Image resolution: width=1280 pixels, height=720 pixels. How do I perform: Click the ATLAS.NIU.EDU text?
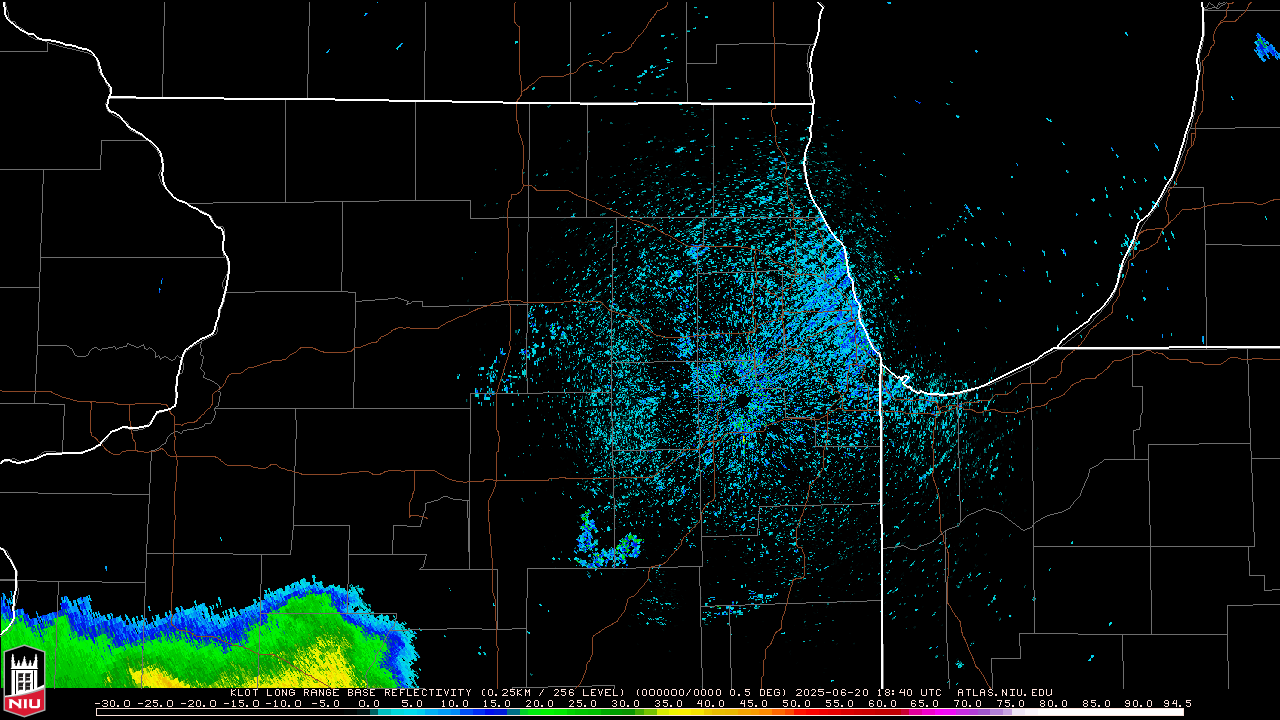click(x=1005, y=692)
